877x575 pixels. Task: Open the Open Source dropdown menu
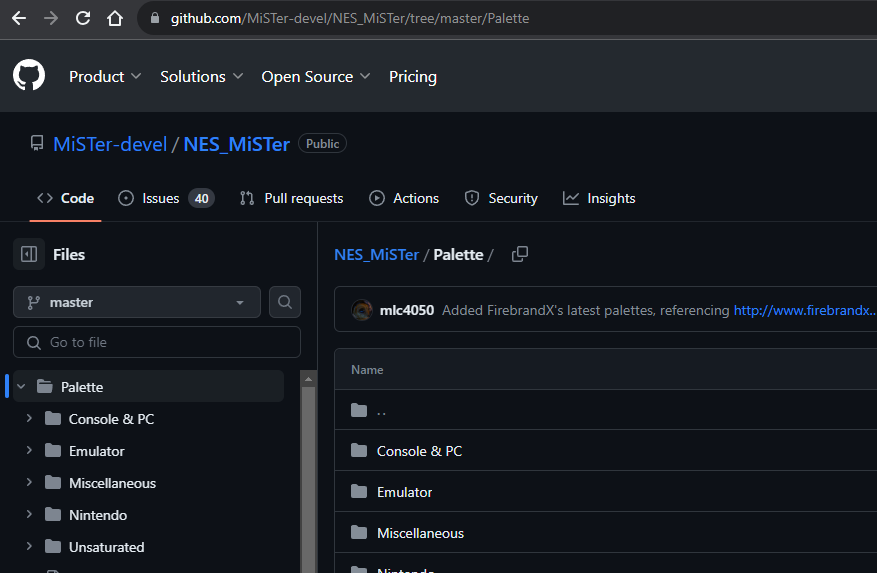click(x=315, y=77)
